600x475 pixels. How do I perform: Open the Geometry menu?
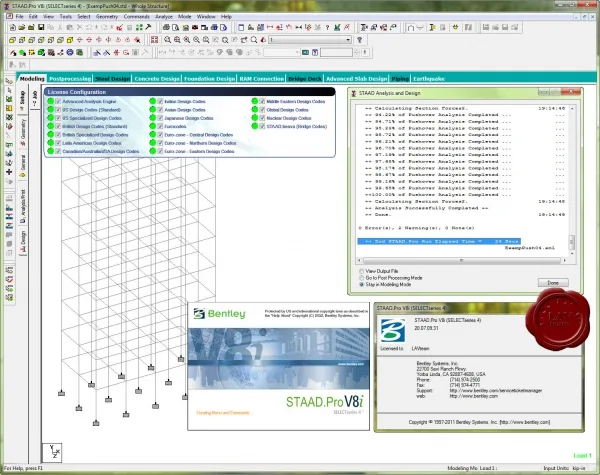(107, 17)
